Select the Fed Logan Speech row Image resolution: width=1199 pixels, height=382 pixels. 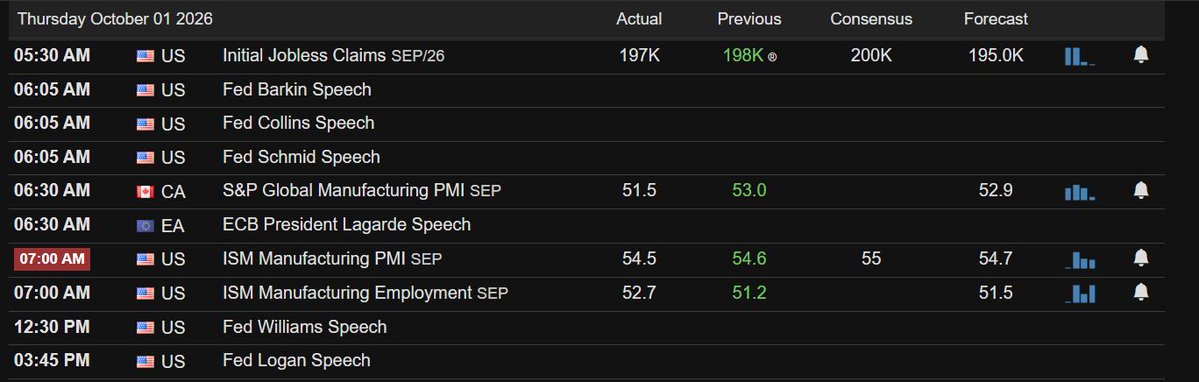tap(587, 361)
